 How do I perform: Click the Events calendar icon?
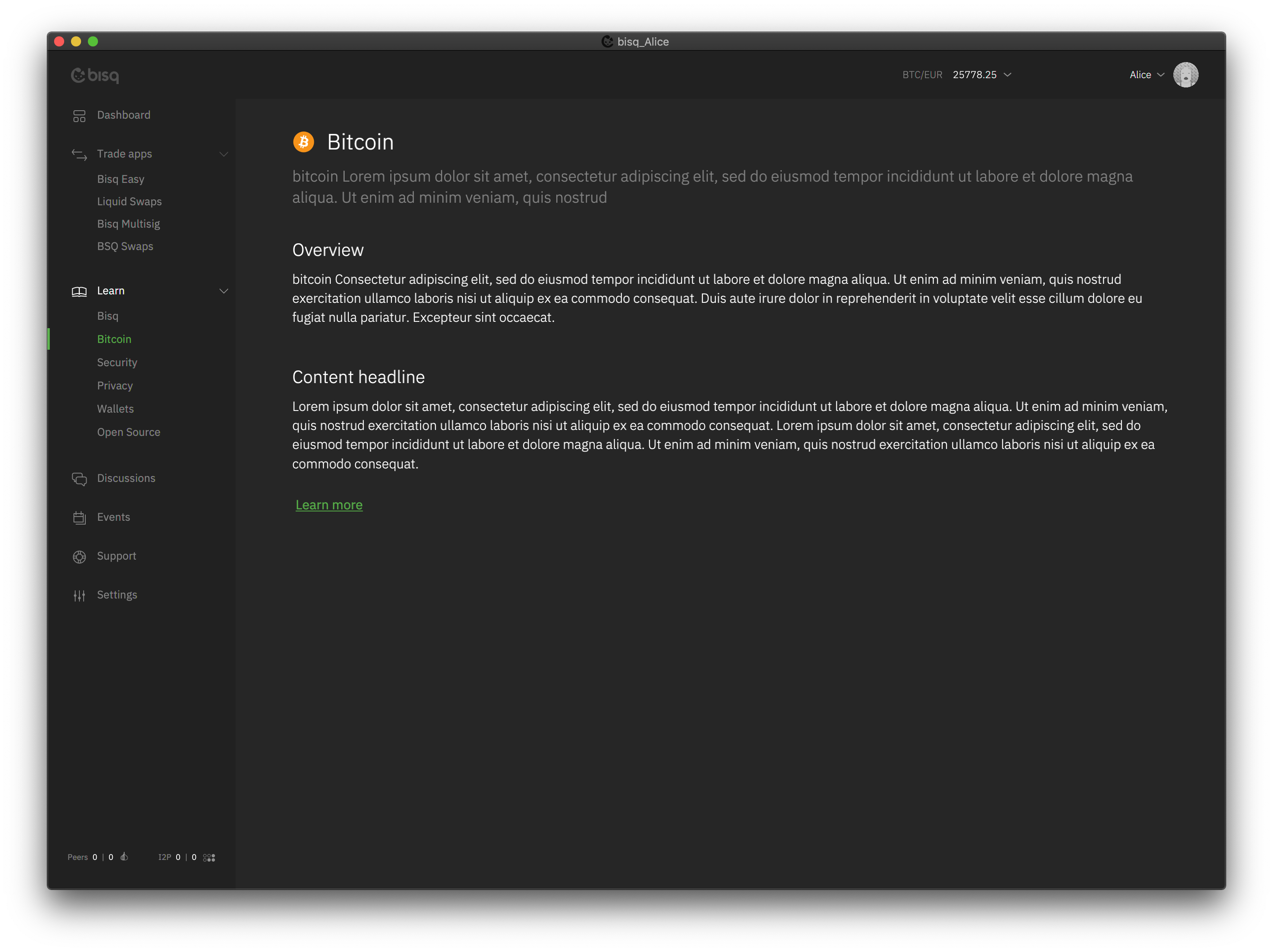pos(79,517)
